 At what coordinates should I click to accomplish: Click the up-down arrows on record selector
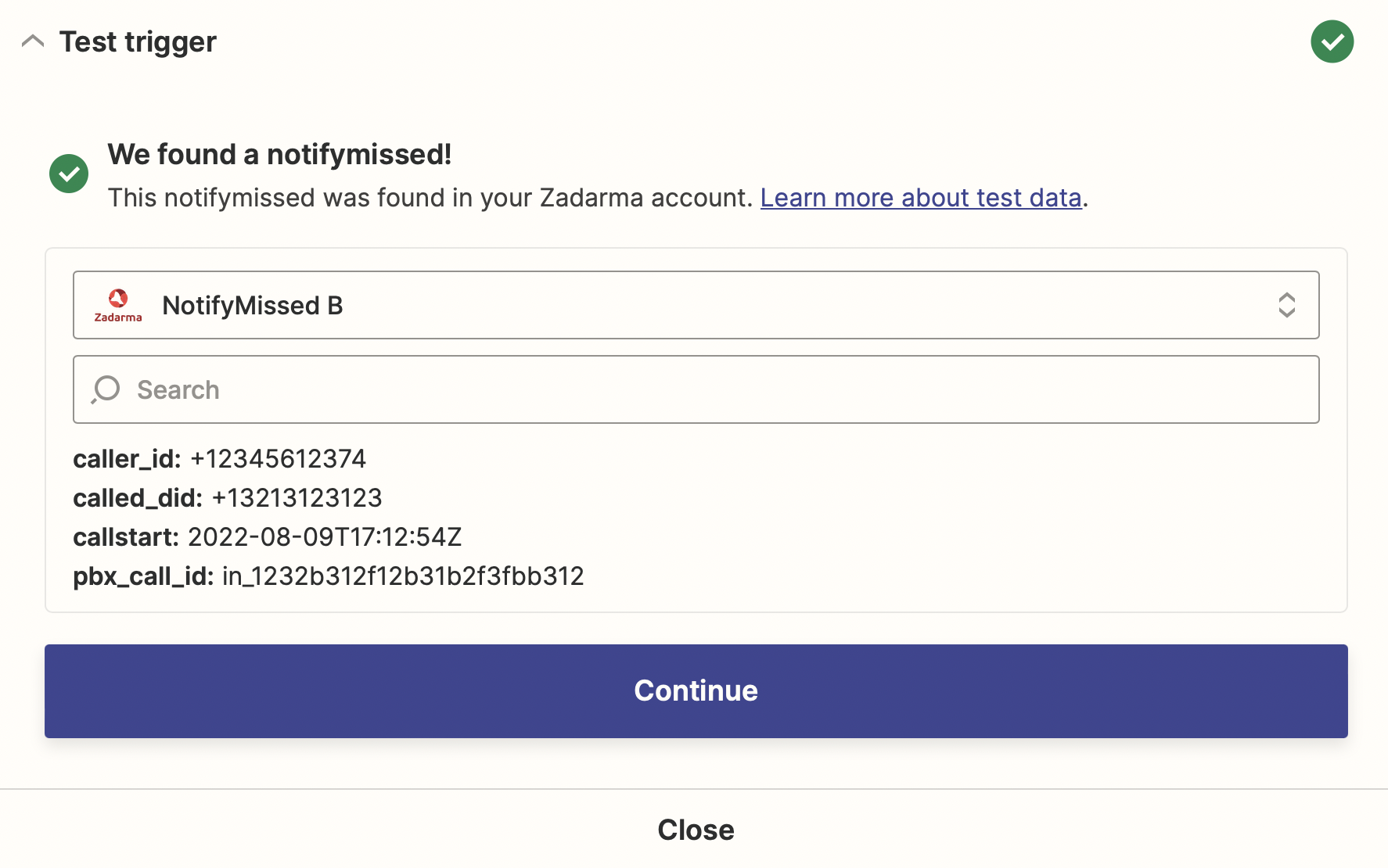click(1286, 305)
